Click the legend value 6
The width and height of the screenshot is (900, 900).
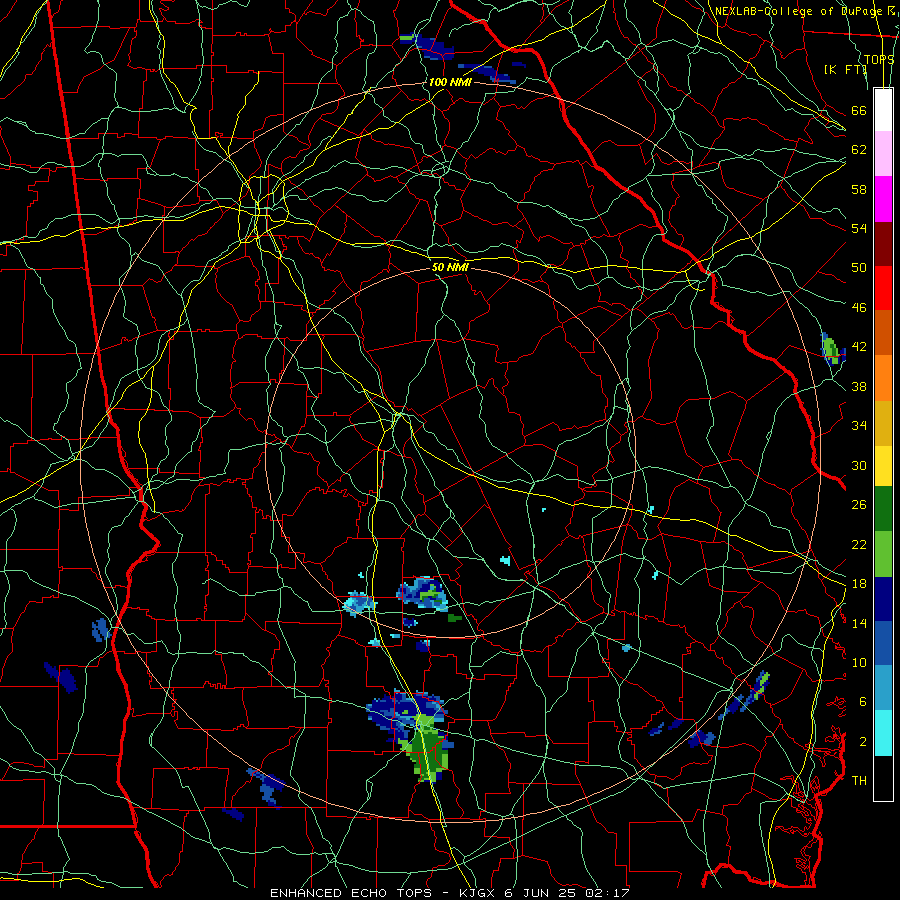(862, 702)
